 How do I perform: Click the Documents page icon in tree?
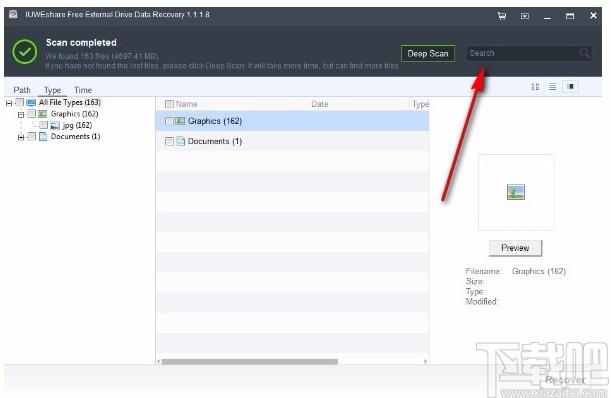[x=43, y=136]
